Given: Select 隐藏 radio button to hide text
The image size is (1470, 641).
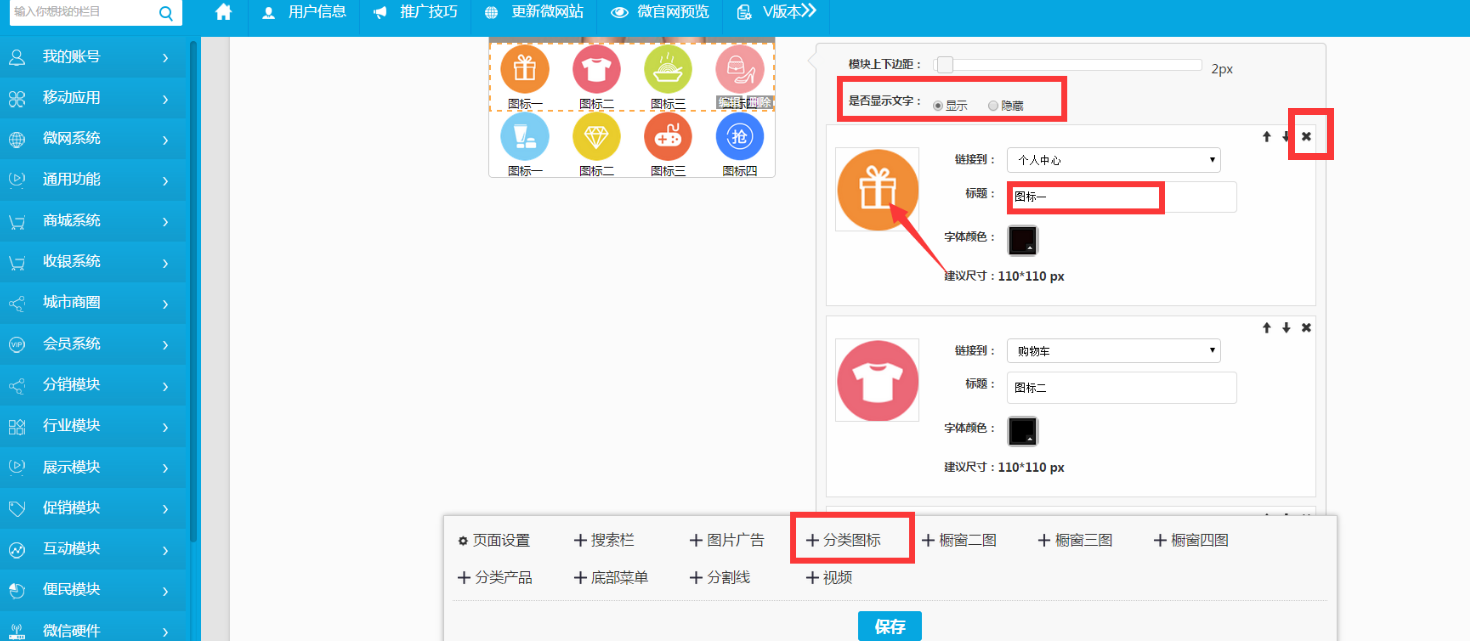Looking at the screenshot, I should [992, 105].
